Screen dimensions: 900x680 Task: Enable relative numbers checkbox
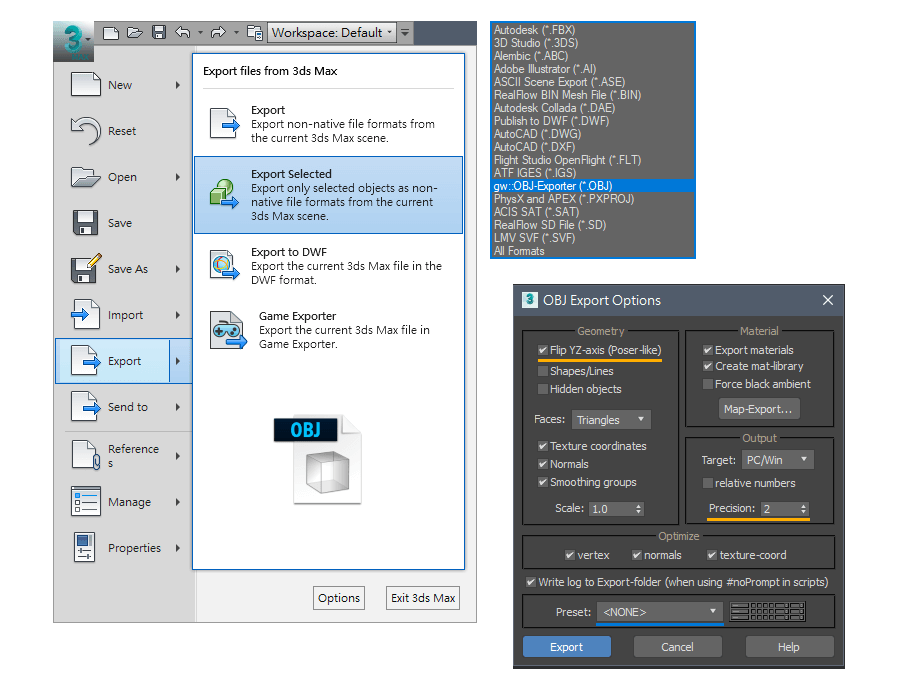point(708,483)
